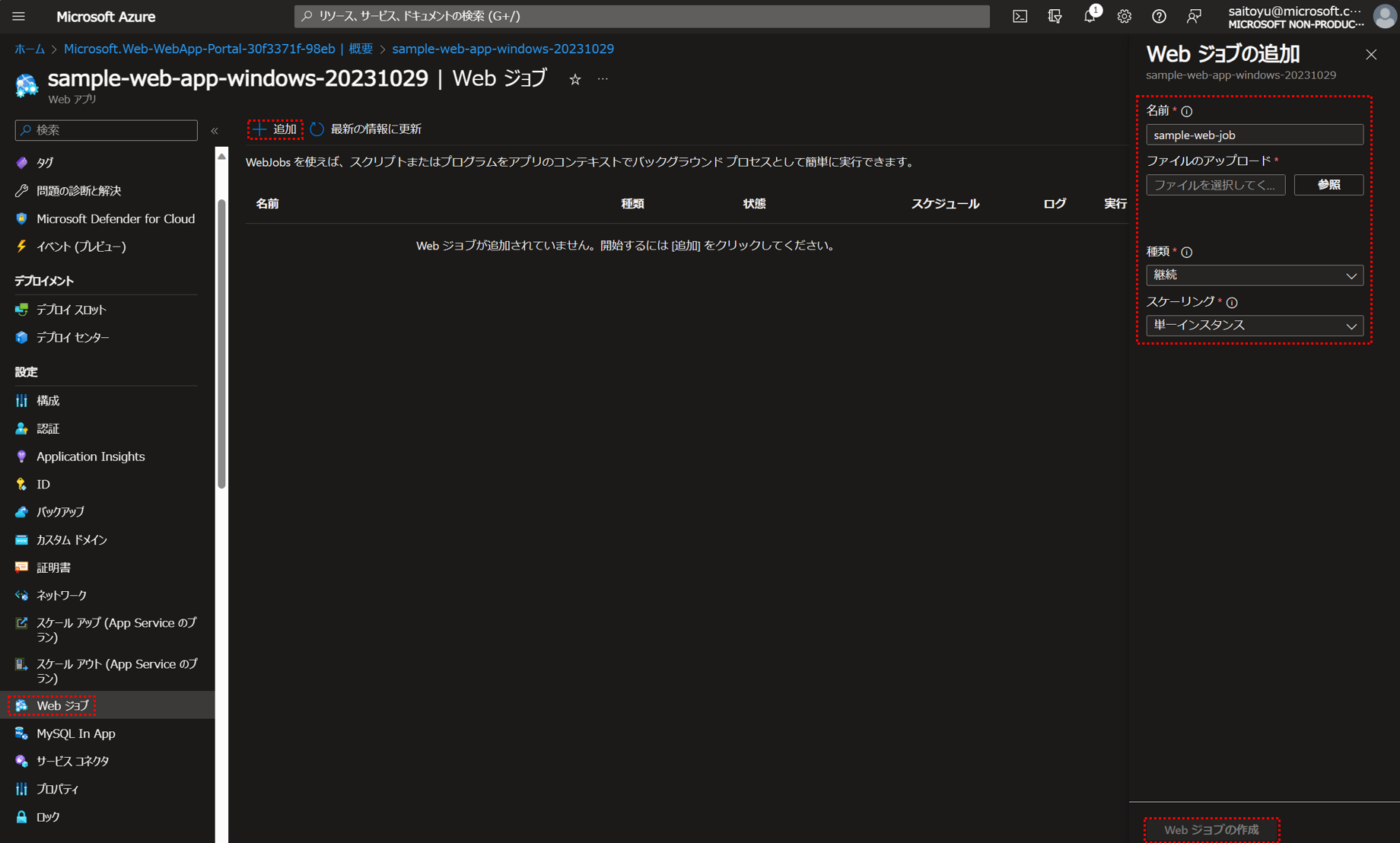Sort by the 名前 column header
Screen dimensions: 1400x843
point(267,204)
